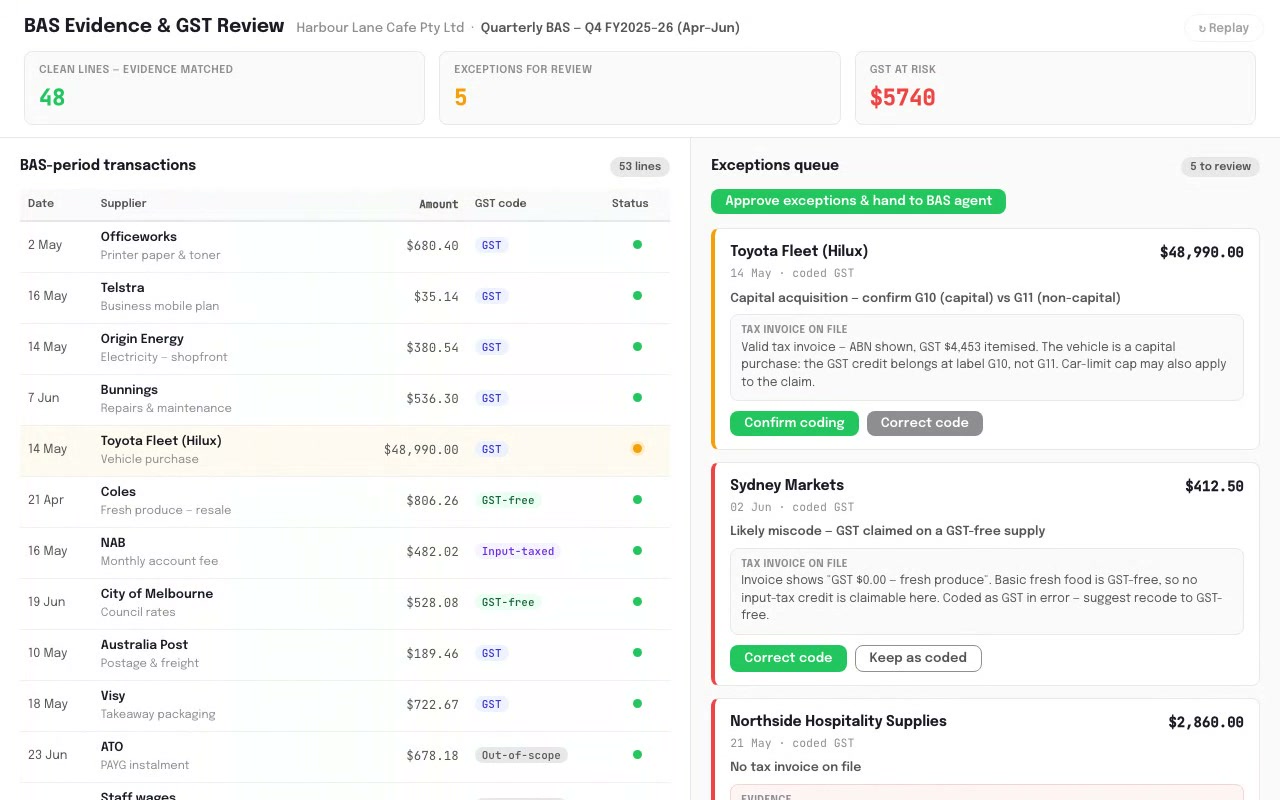The height and width of the screenshot is (800, 1280).
Task: Click the green status dot for Officeworks
Action: [x=637, y=245]
